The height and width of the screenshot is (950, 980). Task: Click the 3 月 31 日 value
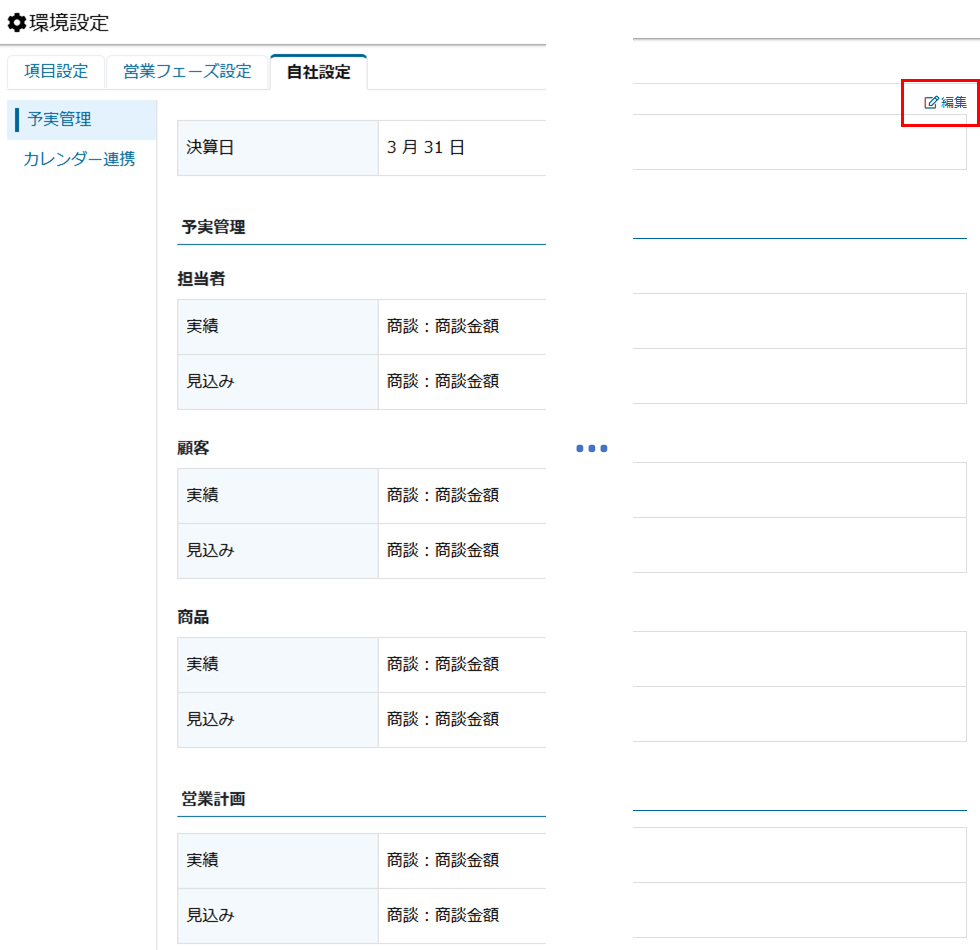click(426, 148)
